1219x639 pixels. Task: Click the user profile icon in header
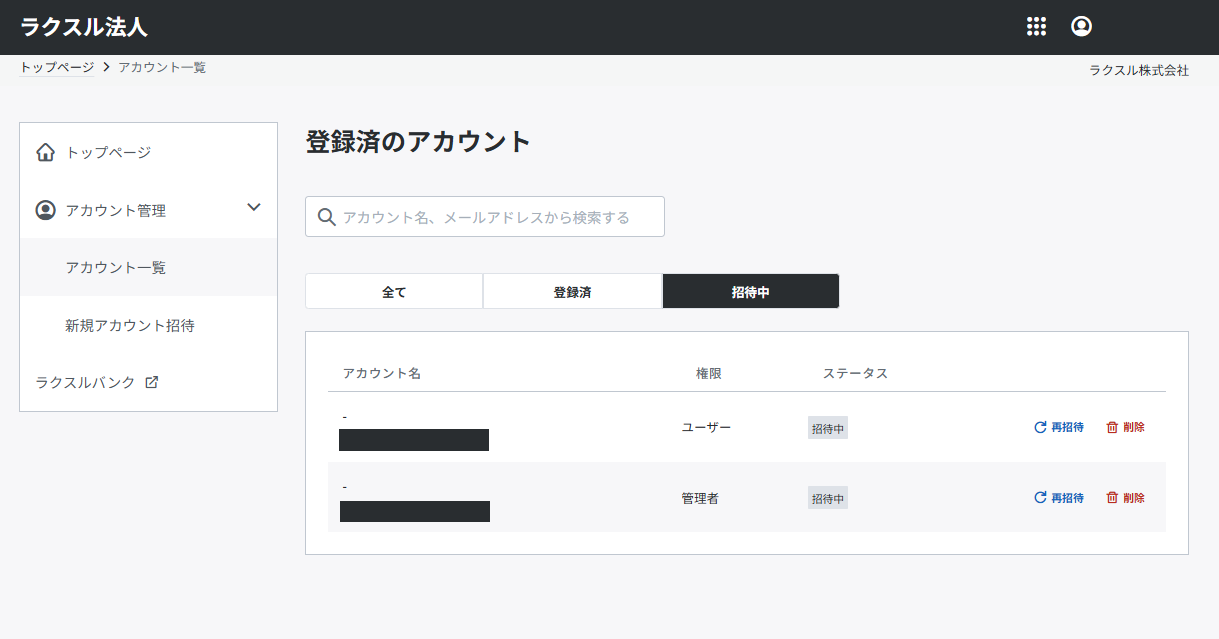point(1081,27)
